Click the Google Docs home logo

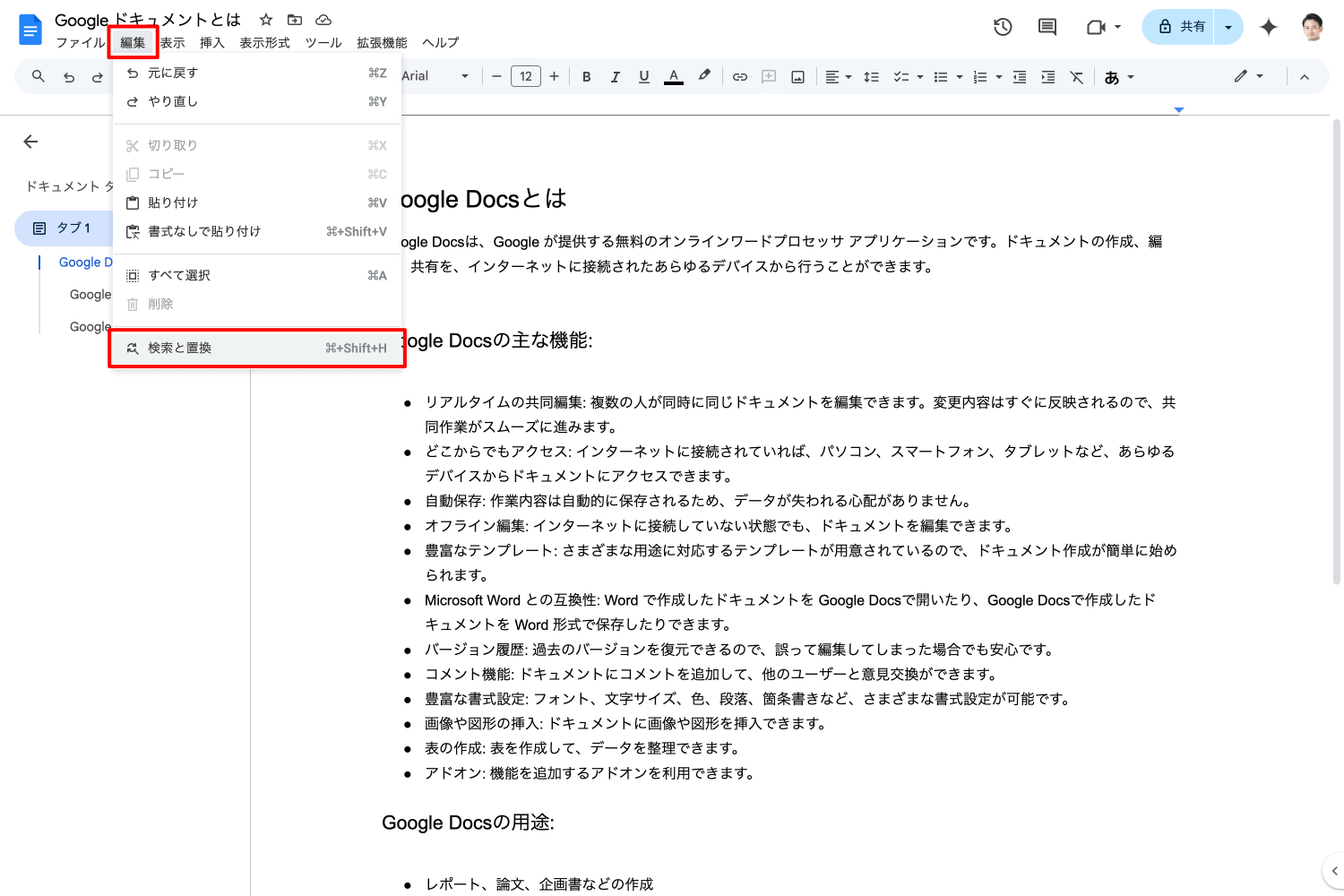[30, 30]
